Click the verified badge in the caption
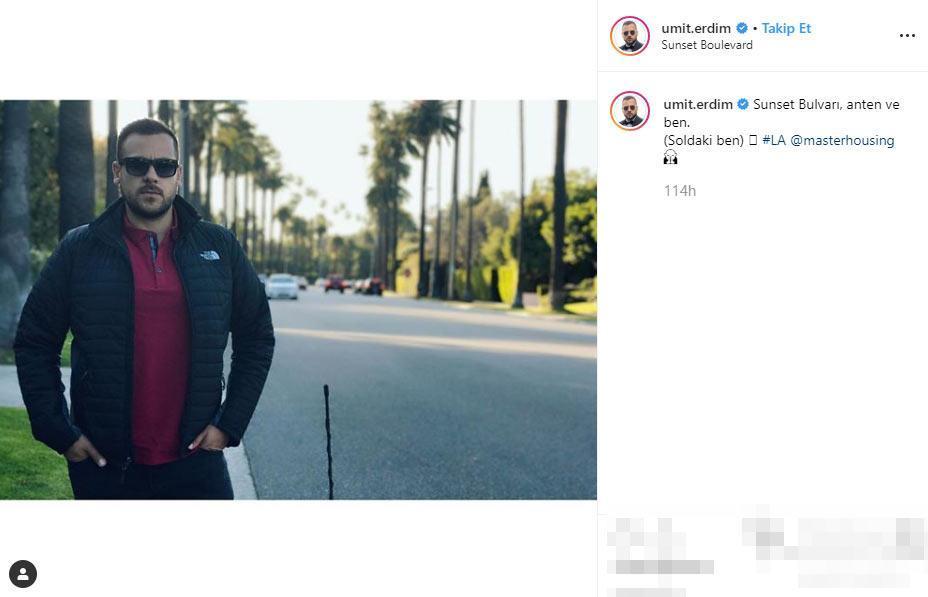 tap(743, 104)
